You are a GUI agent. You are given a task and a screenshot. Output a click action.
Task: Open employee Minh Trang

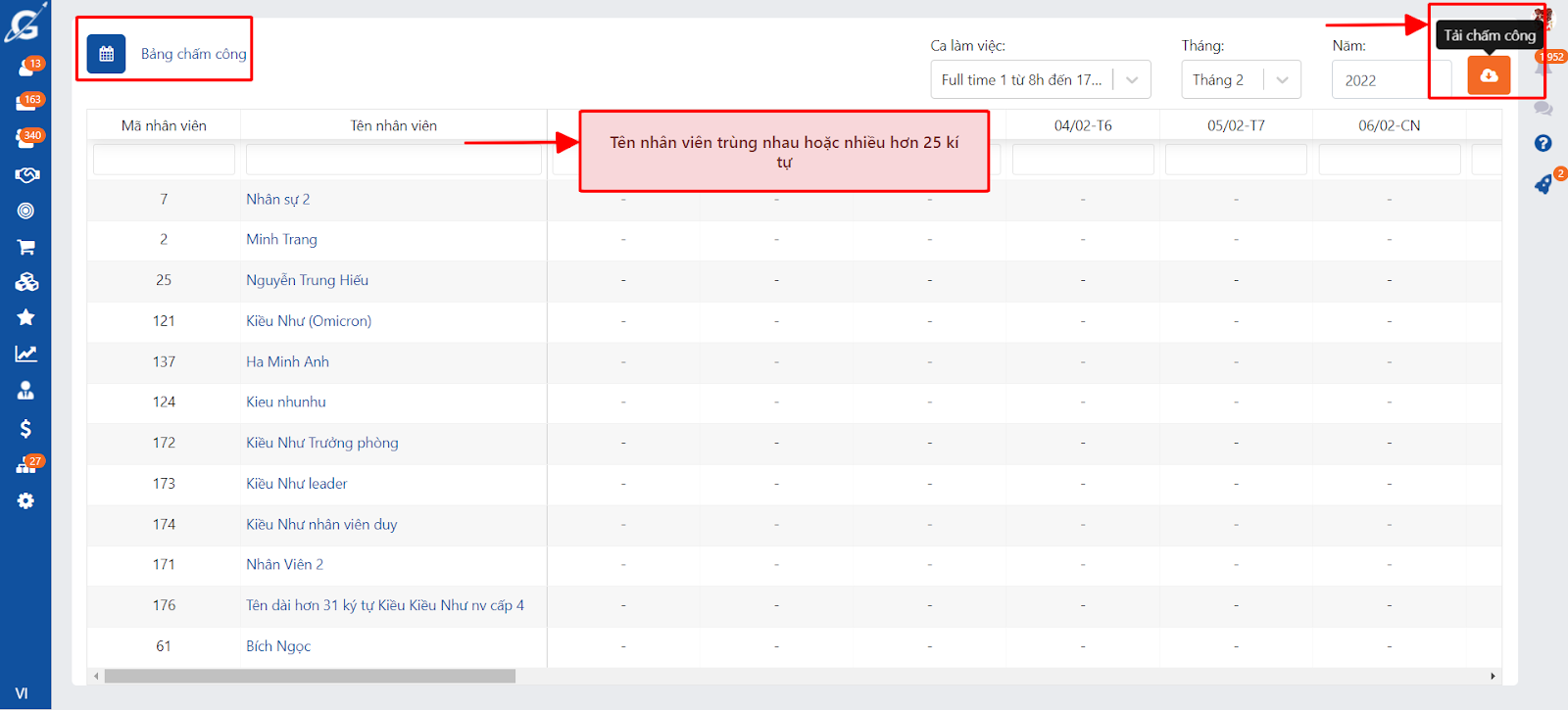[282, 240]
